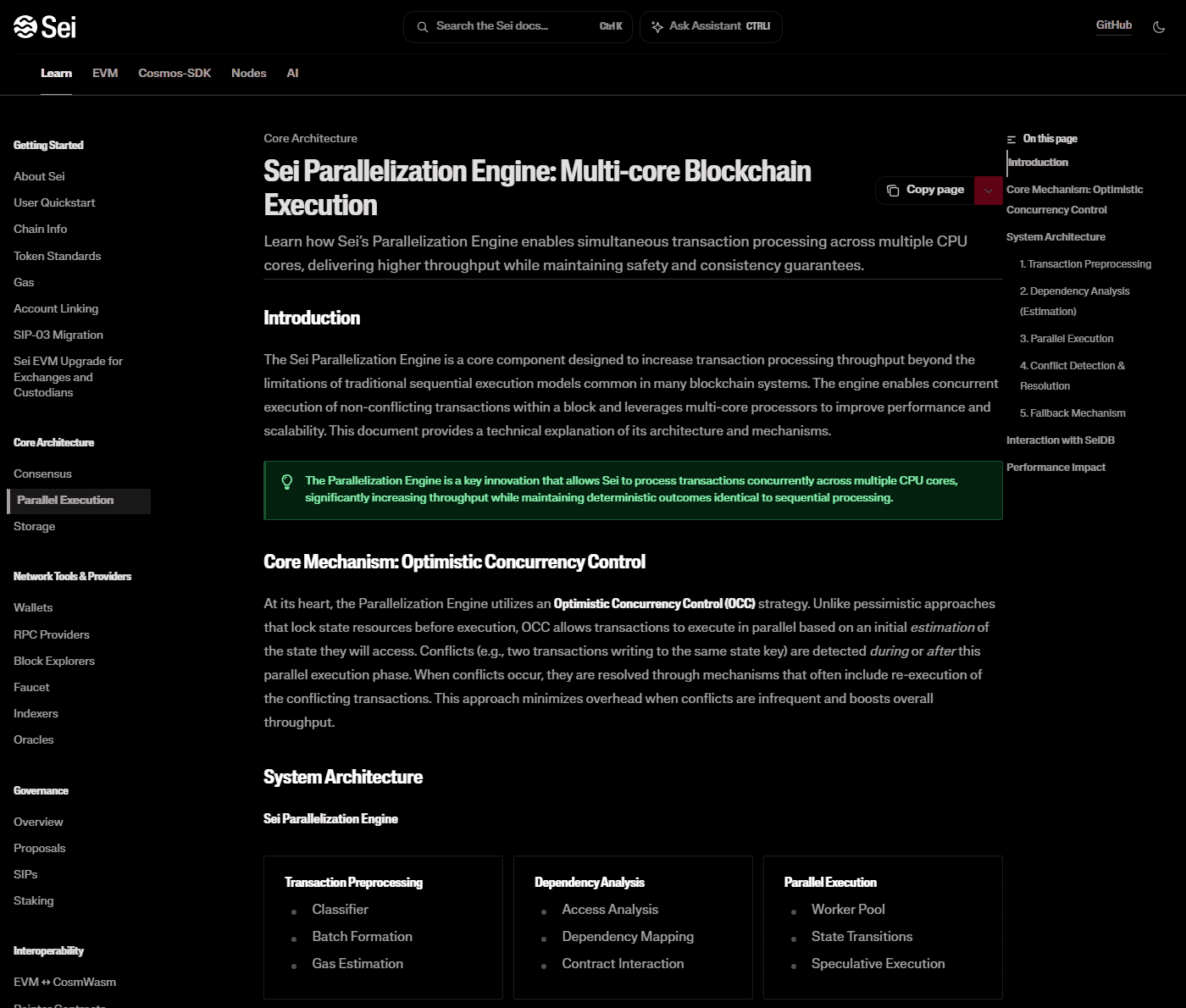Click the Core Architecture breadcrumb
The image size is (1186, 1008).
click(x=310, y=138)
